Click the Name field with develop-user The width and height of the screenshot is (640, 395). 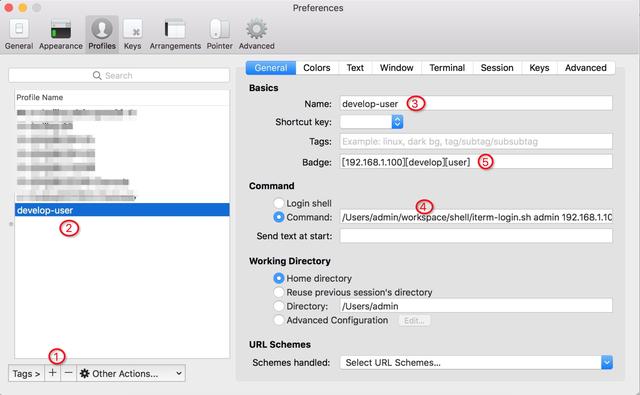[x=476, y=103]
